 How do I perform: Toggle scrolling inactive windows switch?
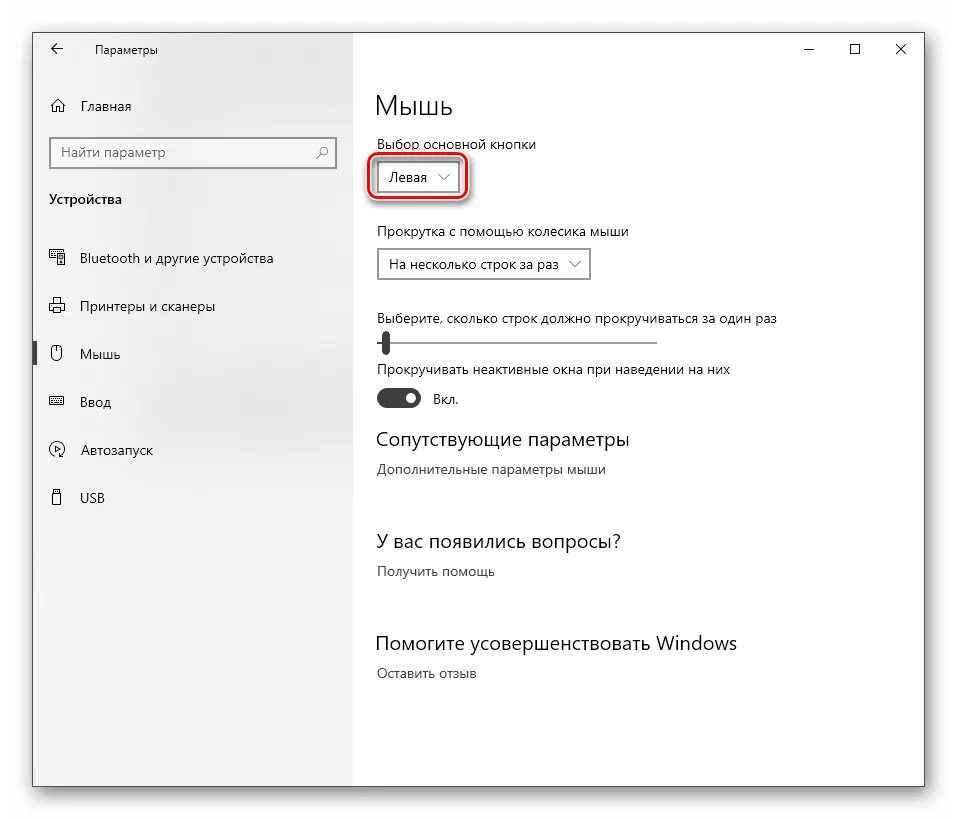click(x=399, y=399)
